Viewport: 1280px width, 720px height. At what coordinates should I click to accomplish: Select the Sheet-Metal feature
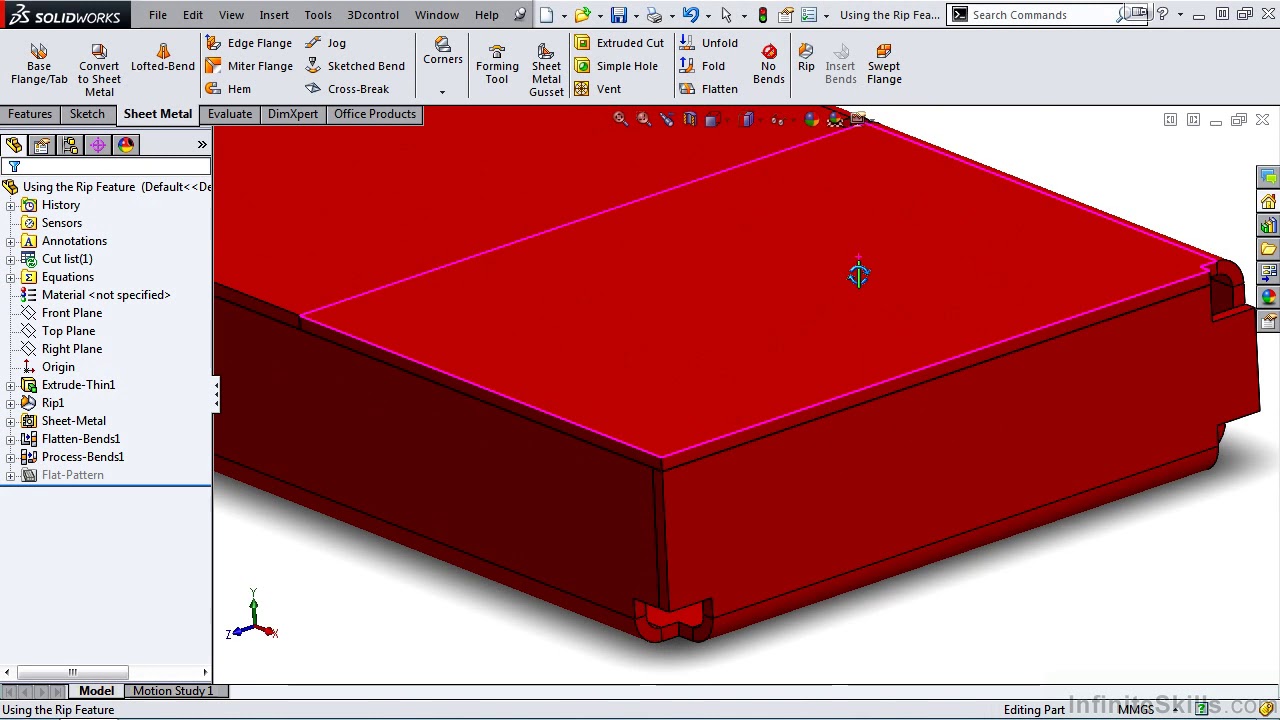click(74, 421)
